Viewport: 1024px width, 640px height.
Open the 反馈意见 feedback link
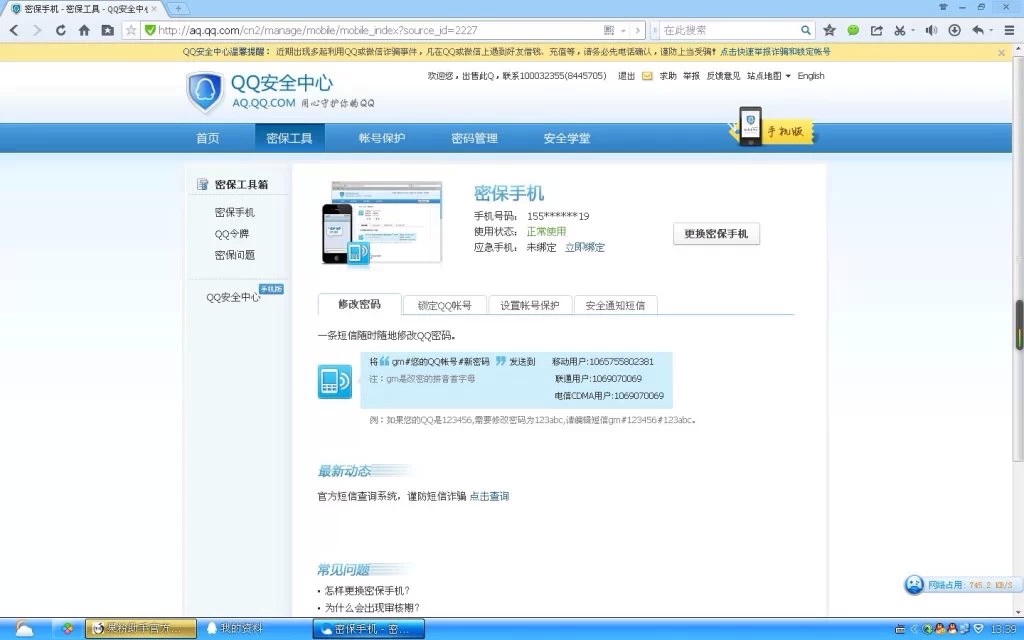(724, 76)
